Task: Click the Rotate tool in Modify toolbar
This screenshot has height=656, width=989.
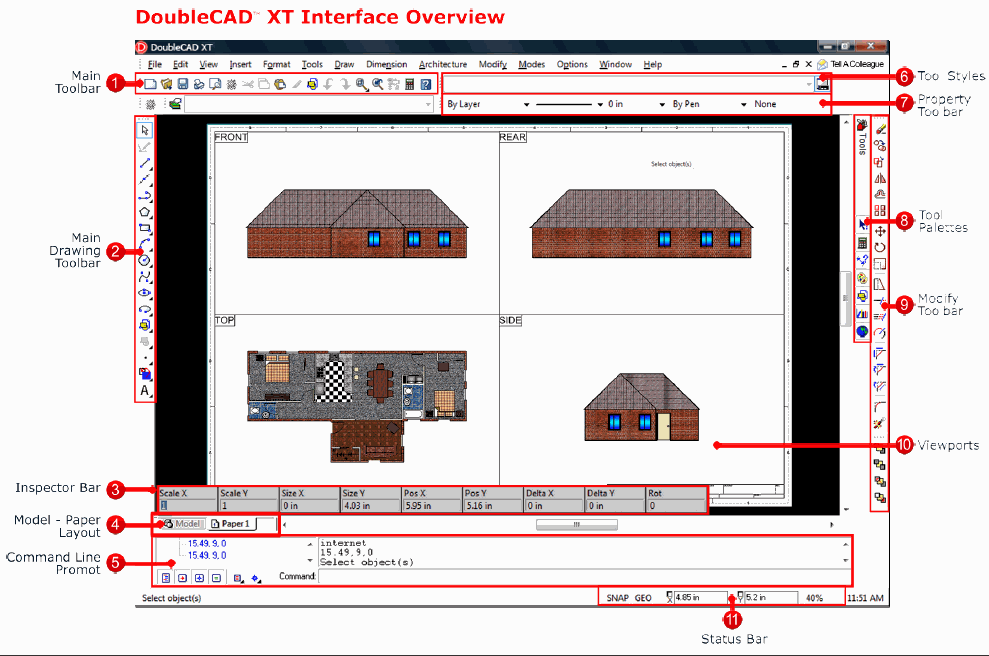Action: pyautogui.click(x=880, y=247)
